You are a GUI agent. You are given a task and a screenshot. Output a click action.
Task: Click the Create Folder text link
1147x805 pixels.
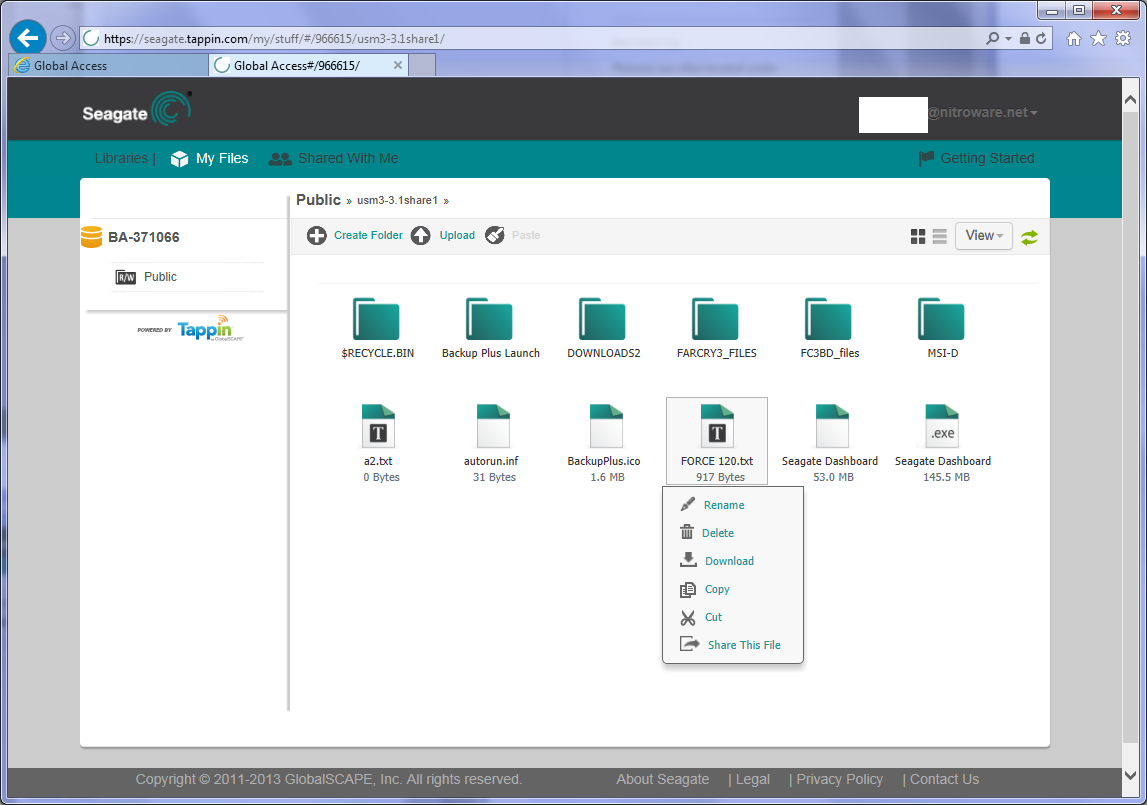click(x=368, y=236)
